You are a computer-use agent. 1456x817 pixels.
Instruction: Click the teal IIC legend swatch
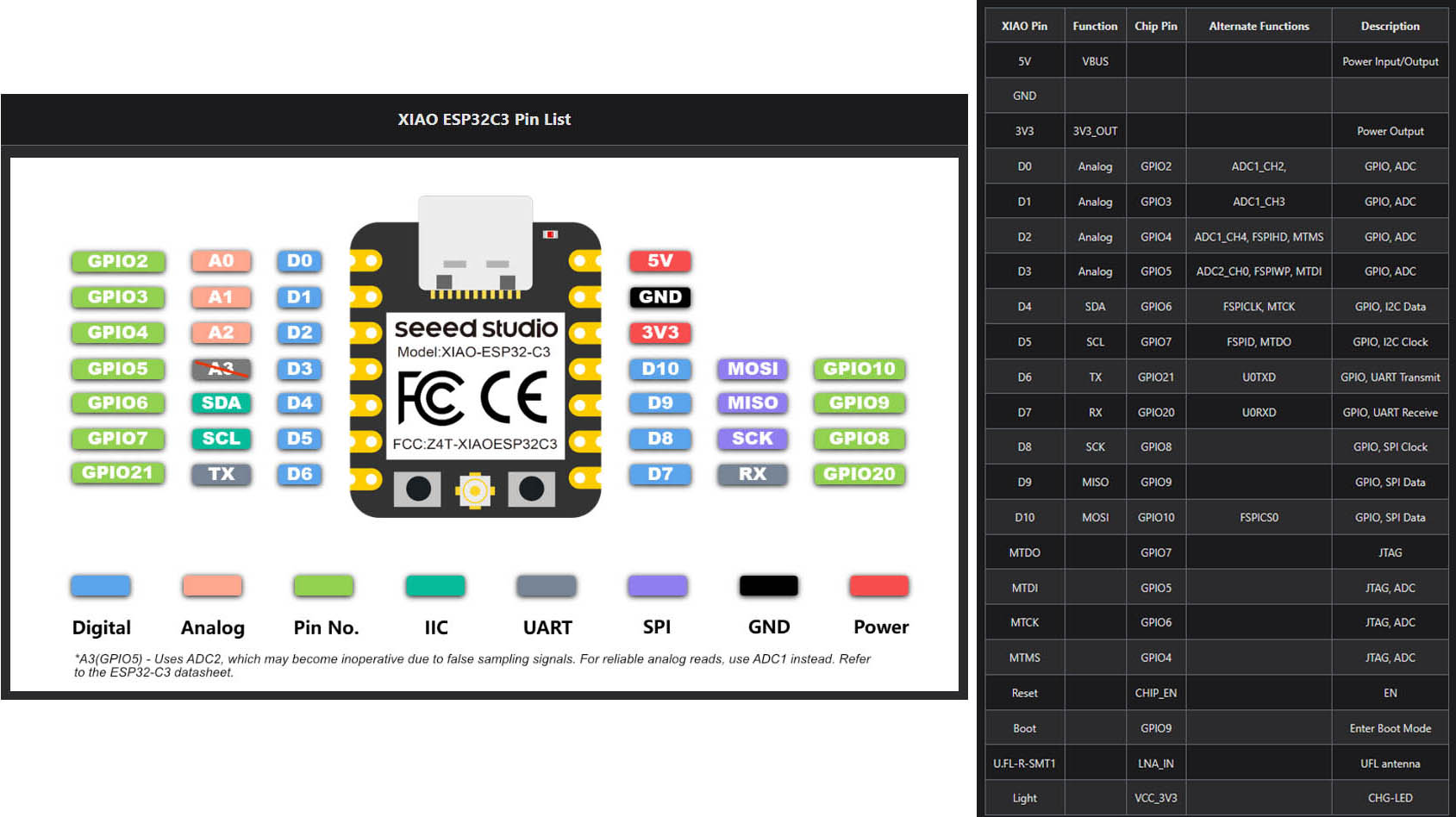pos(435,586)
